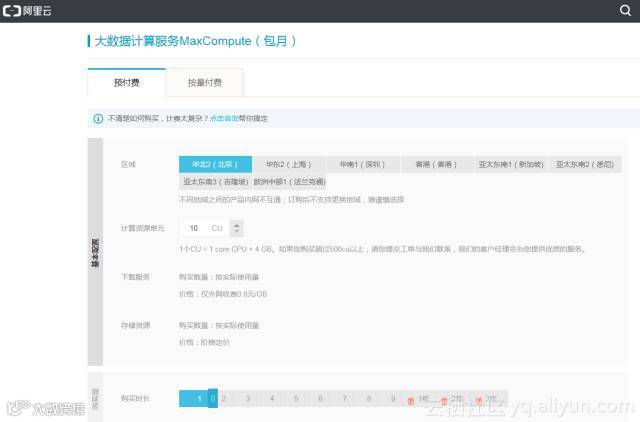Select region 香港（香港）
640x422 pixels.
click(436, 164)
